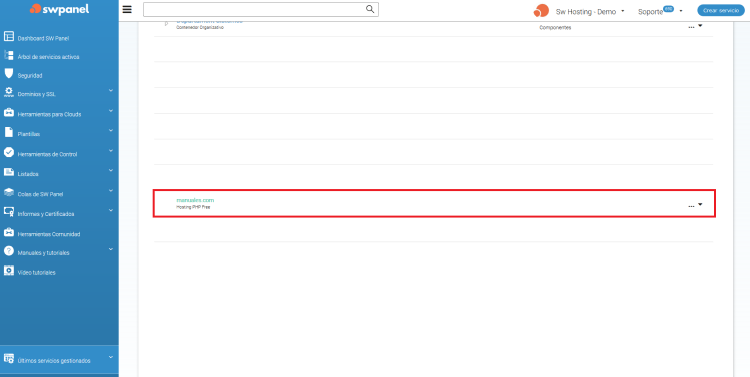This screenshot has height=377, width=750.
Task: Click the Dashboard SW Panel icon
Action: 9,36
